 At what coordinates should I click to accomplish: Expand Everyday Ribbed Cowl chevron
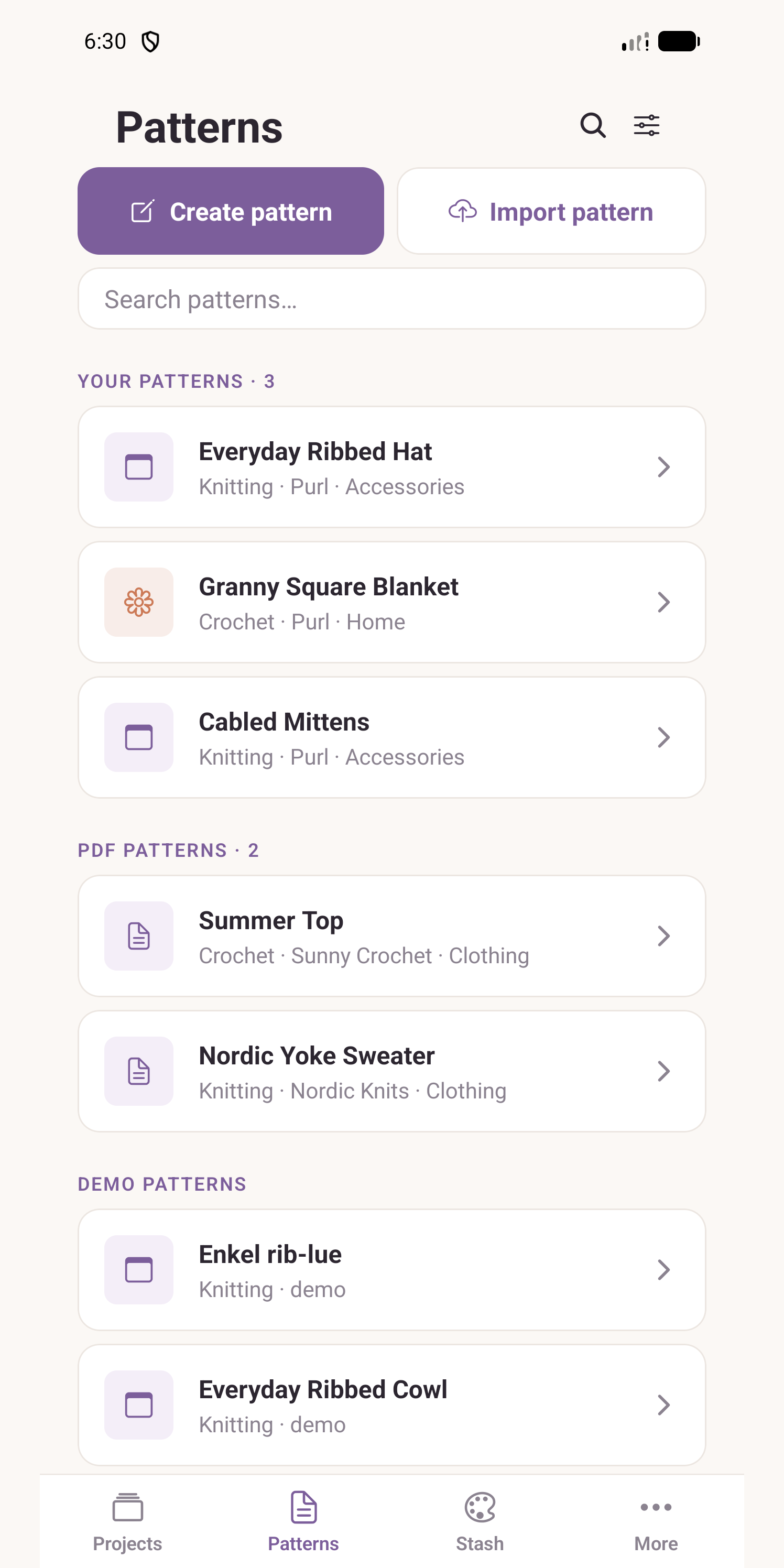click(663, 1404)
